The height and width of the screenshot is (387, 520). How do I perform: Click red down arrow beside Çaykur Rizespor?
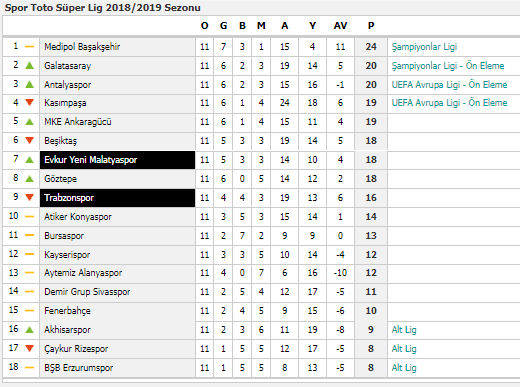click(x=30, y=349)
